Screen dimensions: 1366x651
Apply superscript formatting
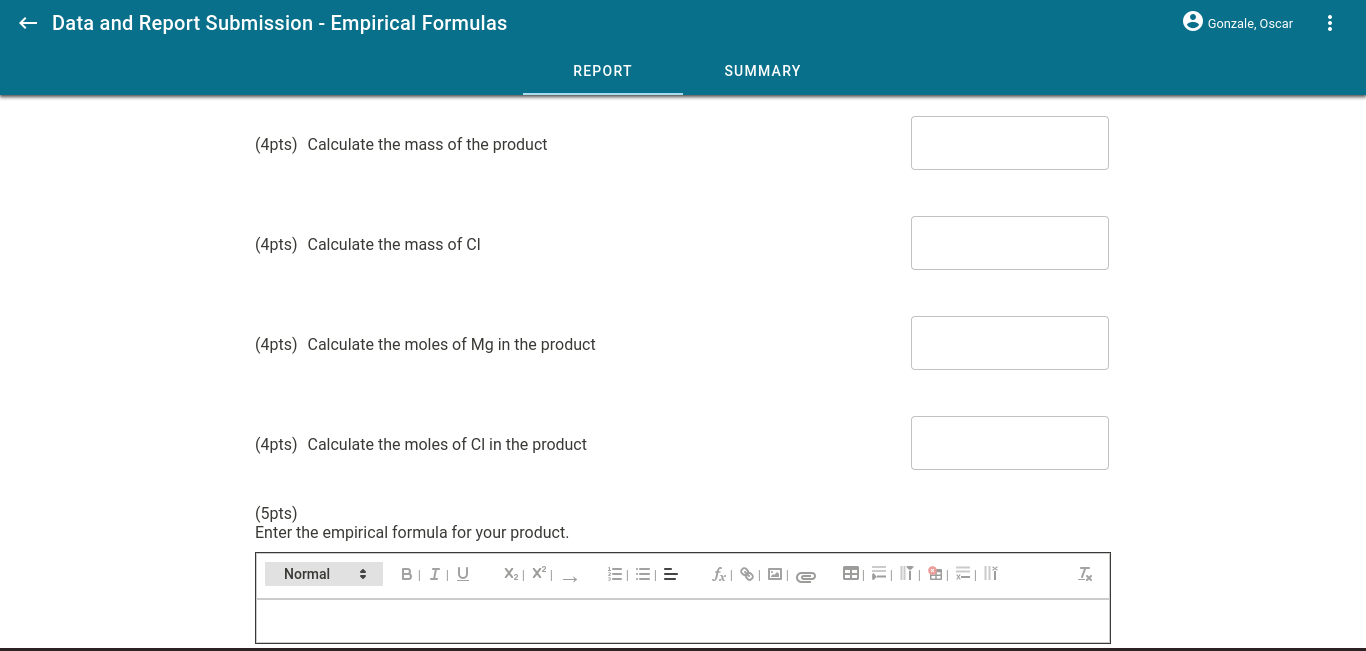coord(538,572)
